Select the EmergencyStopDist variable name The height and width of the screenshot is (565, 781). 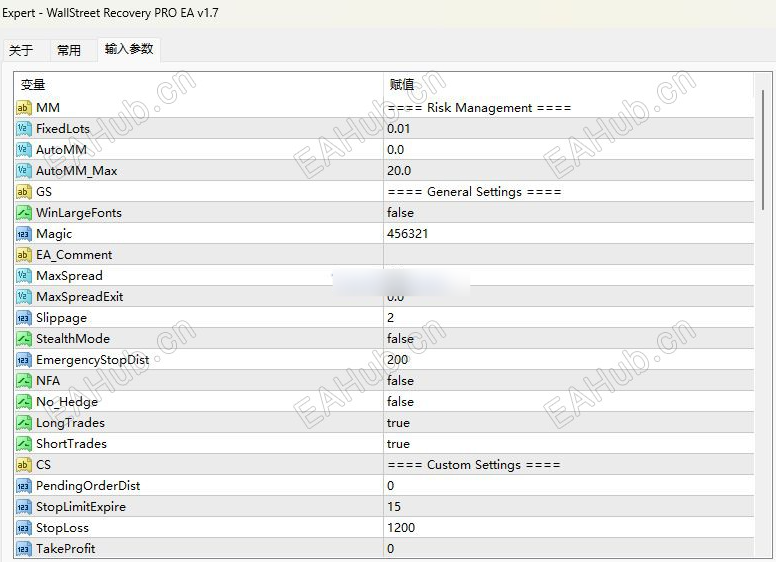[93, 360]
